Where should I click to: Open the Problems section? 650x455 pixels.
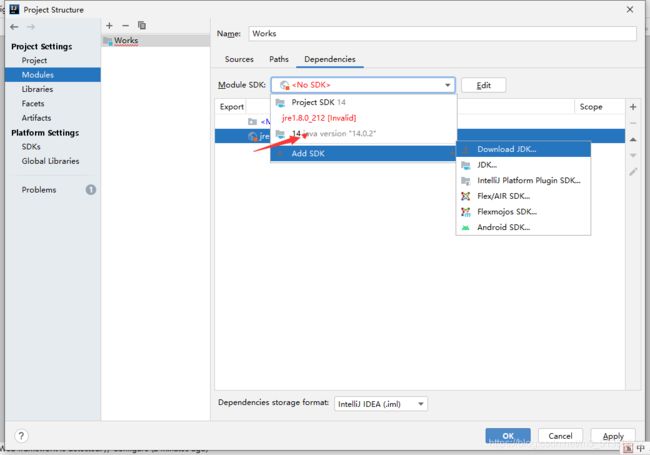click(53, 190)
